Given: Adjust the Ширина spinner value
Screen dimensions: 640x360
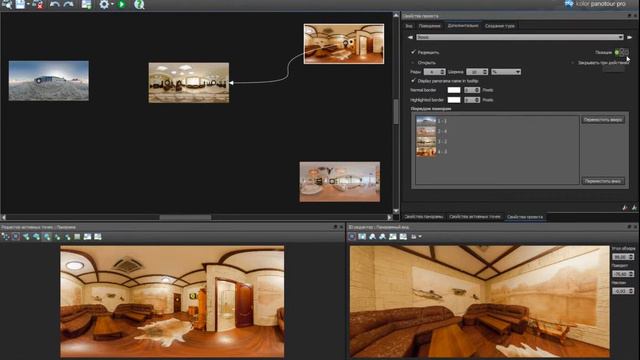Looking at the screenshot, I should (477, 72).
